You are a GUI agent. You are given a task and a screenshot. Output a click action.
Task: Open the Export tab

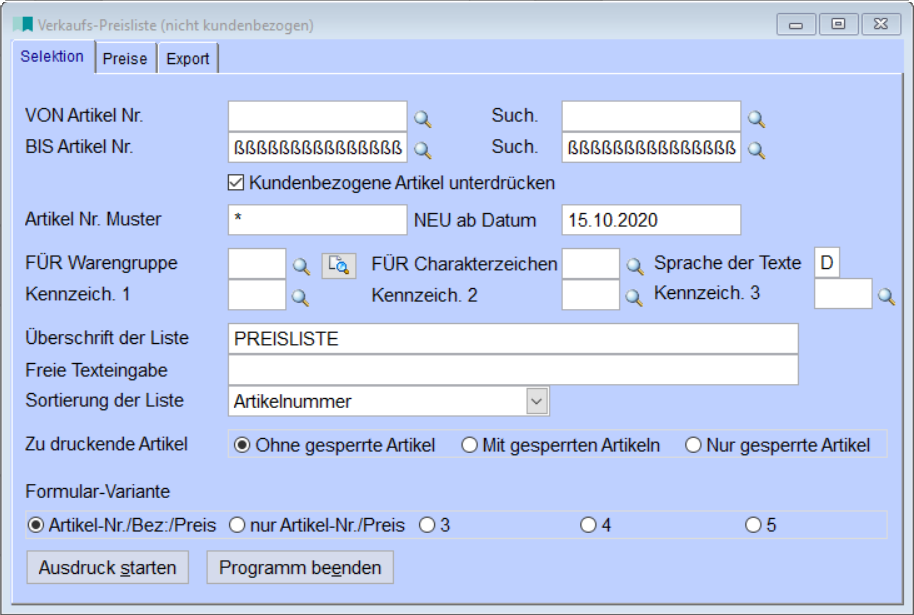click(x=188, y=58)
